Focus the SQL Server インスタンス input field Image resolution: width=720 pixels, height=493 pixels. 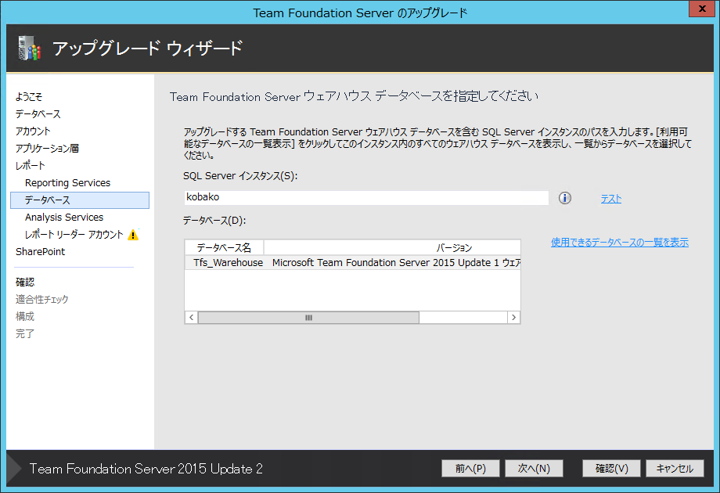coord(366,198)
